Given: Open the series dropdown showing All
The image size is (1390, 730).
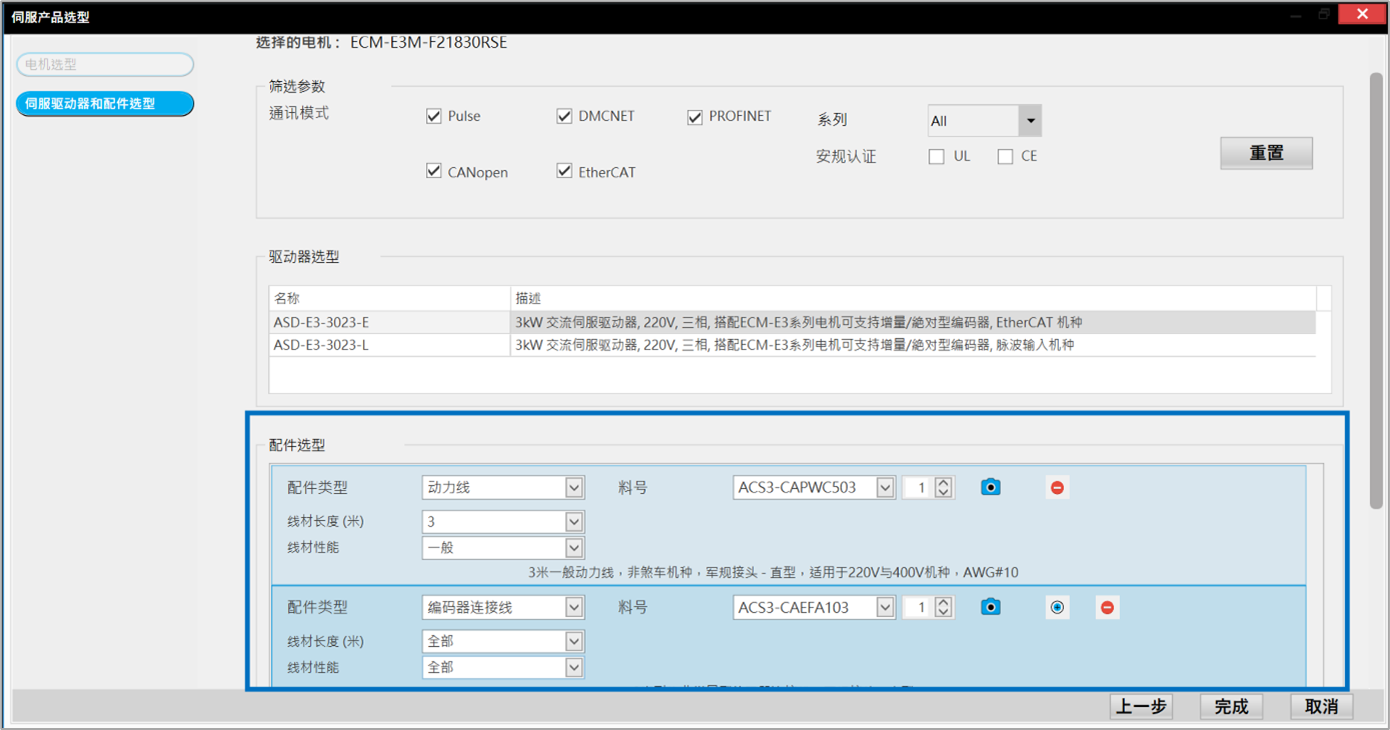Looking at the screenshot, I should pyautogui.click(x=1030, y=121).
